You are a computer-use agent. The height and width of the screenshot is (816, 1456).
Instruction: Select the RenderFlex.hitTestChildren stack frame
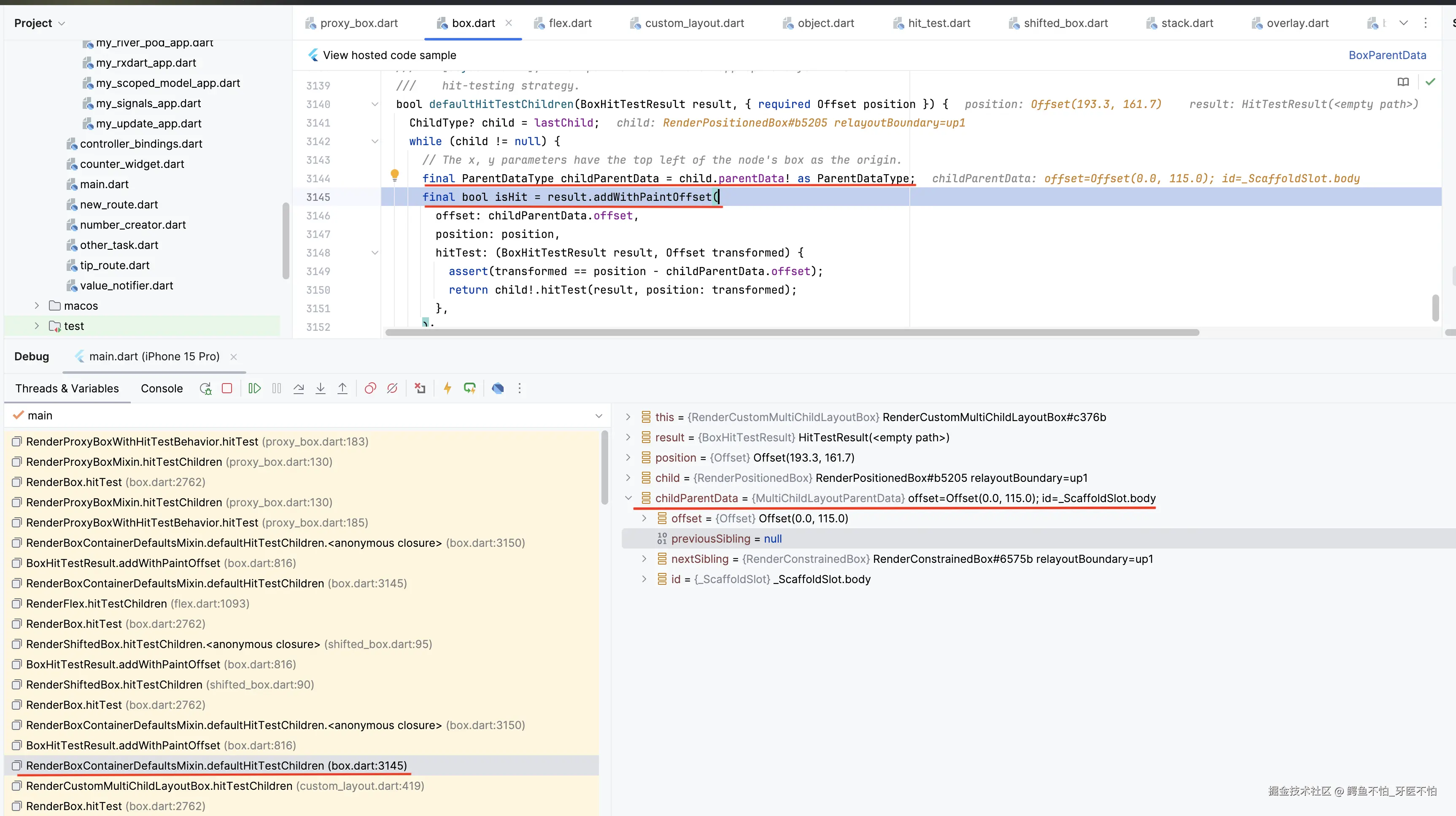tap(96, 603)
